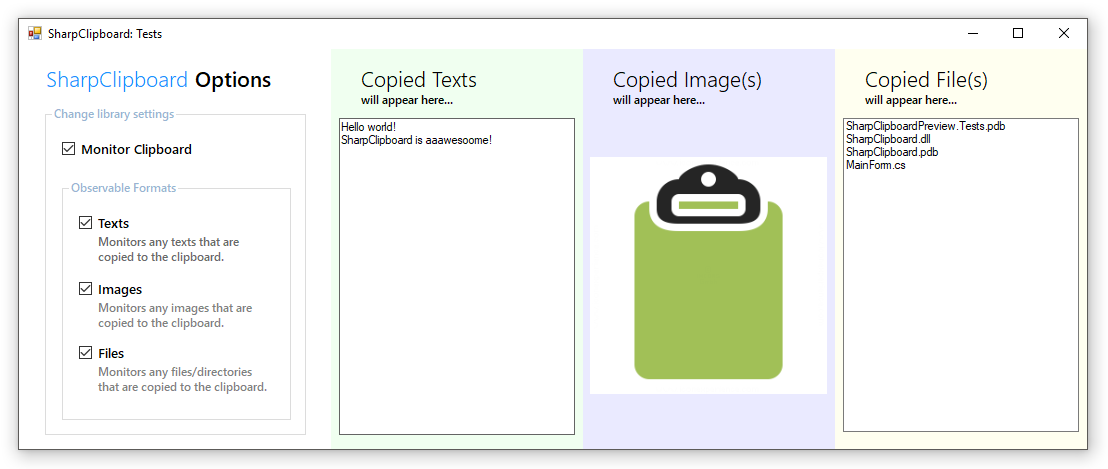
Task: Toggle the Files checkbox
Action: click(x=86, y=353)
